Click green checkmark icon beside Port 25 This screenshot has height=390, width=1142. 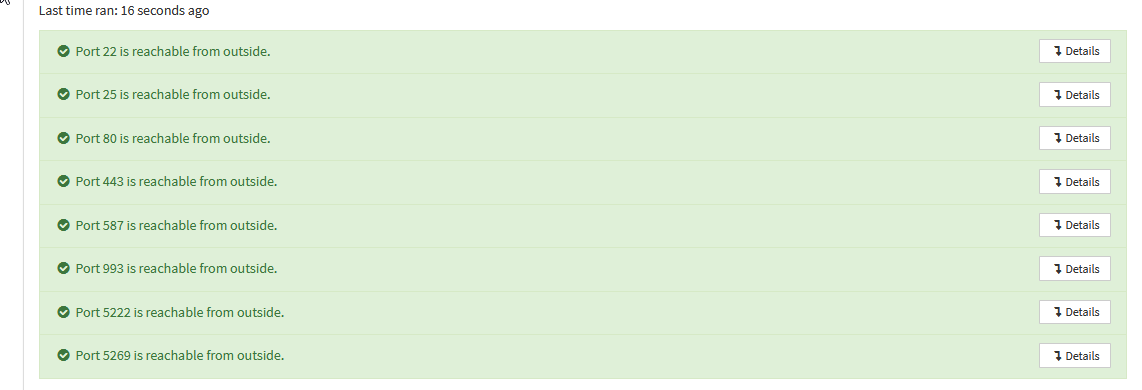pyautogui.click(x=63, y=94)
